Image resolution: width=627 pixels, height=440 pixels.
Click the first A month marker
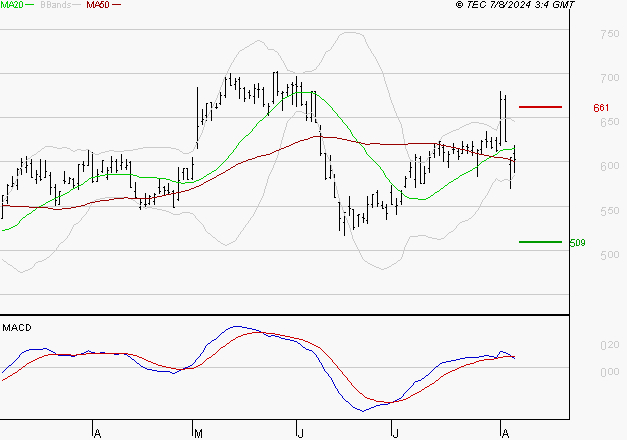pyautogui.click(x=97, y=433)
